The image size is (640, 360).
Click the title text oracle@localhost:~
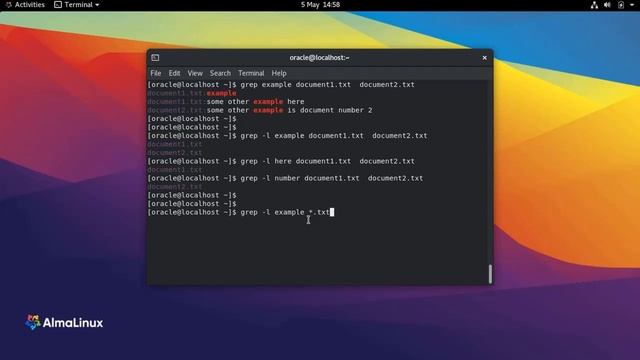[x=320, y=58]
